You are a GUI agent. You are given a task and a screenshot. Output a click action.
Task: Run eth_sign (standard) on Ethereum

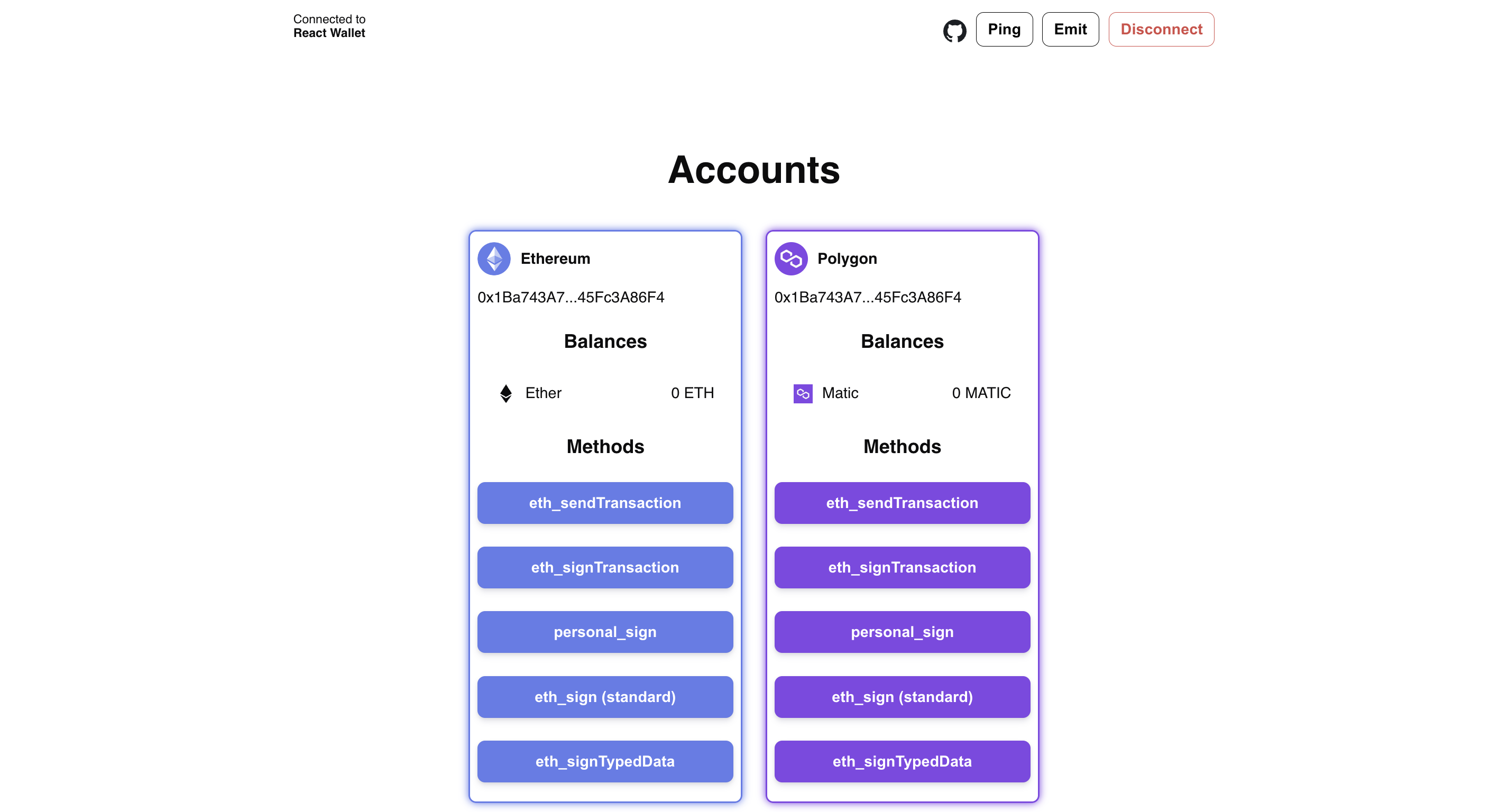point(605,697)
